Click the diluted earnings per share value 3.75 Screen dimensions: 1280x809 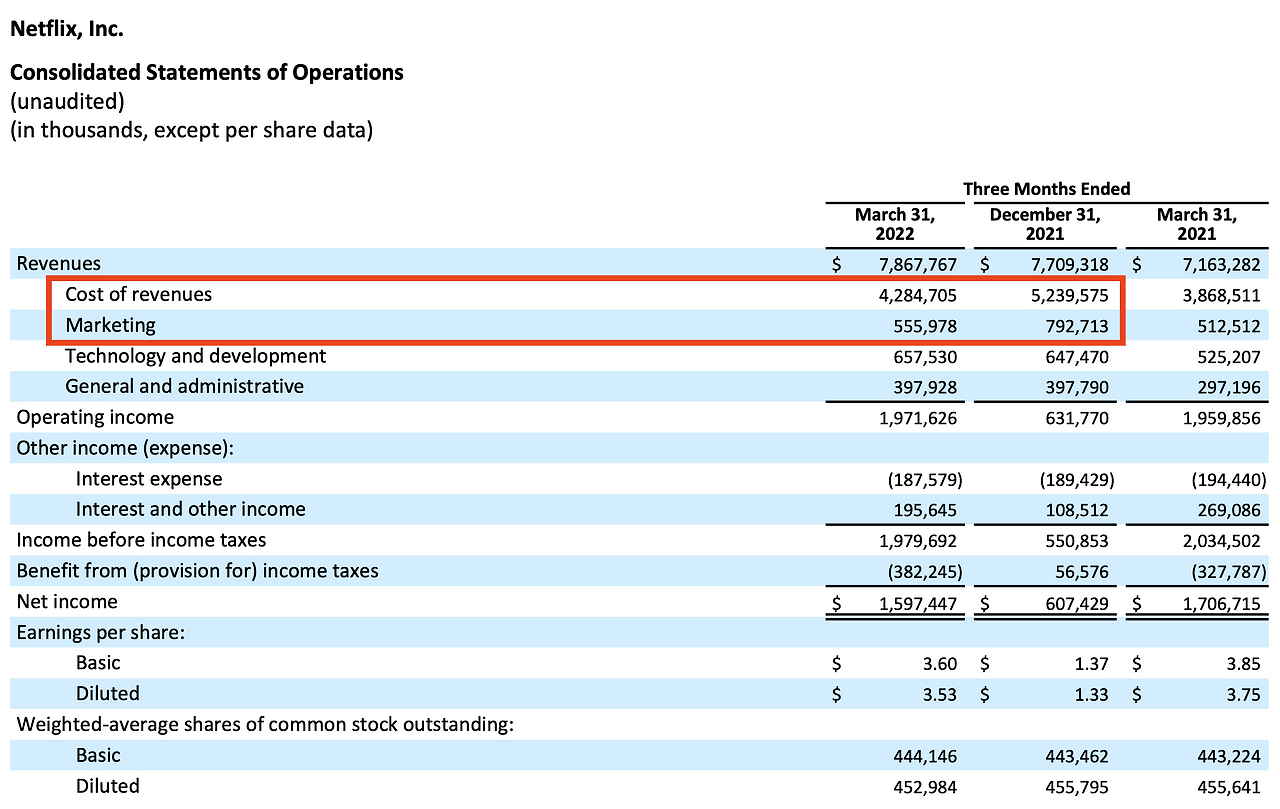pos(1244,695)
